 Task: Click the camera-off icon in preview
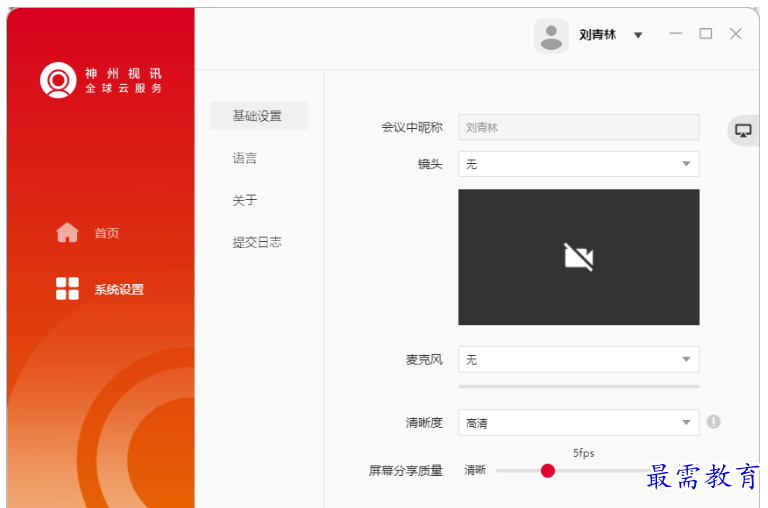click(578, 257)
